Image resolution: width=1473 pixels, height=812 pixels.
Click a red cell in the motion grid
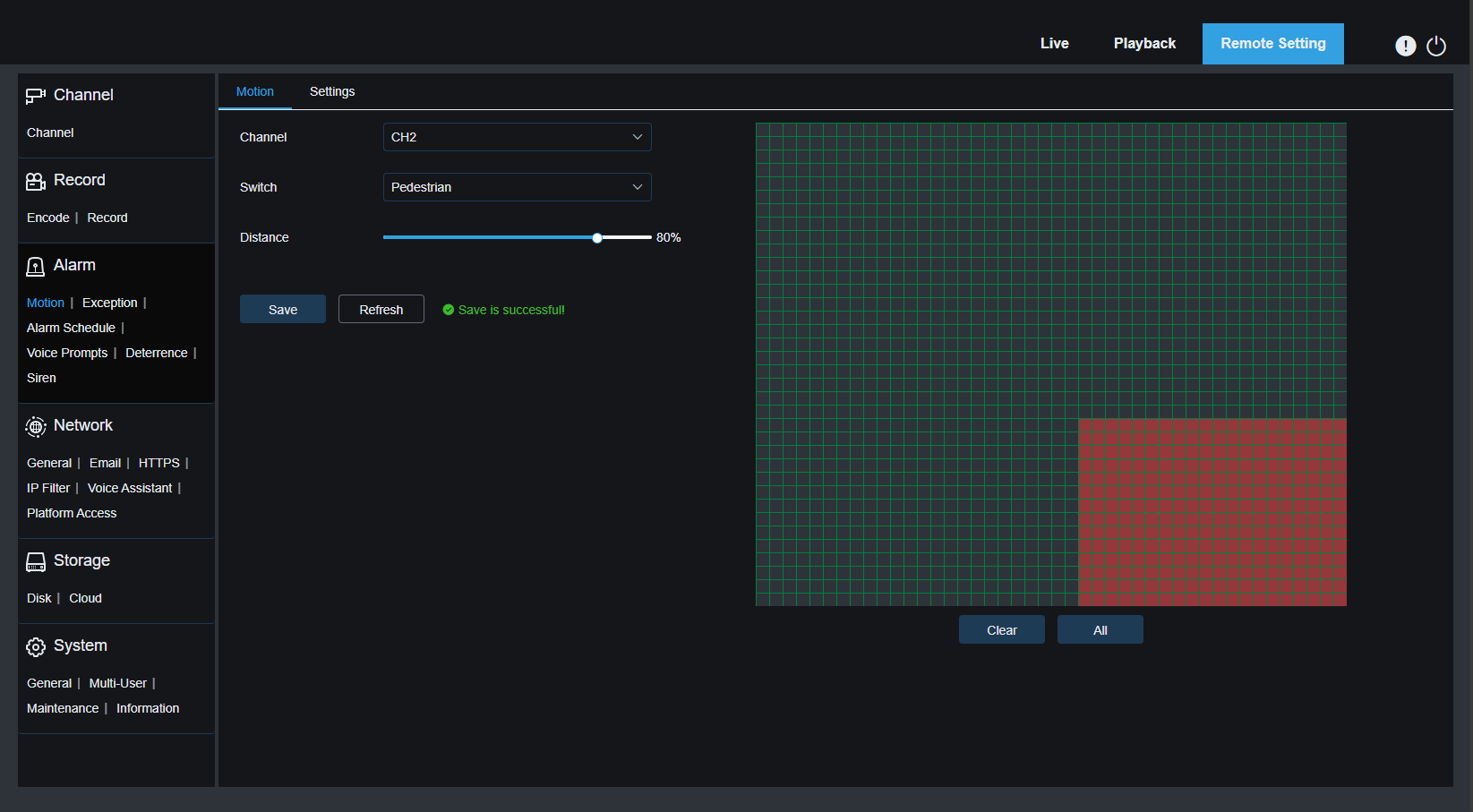click(1212, 512)
